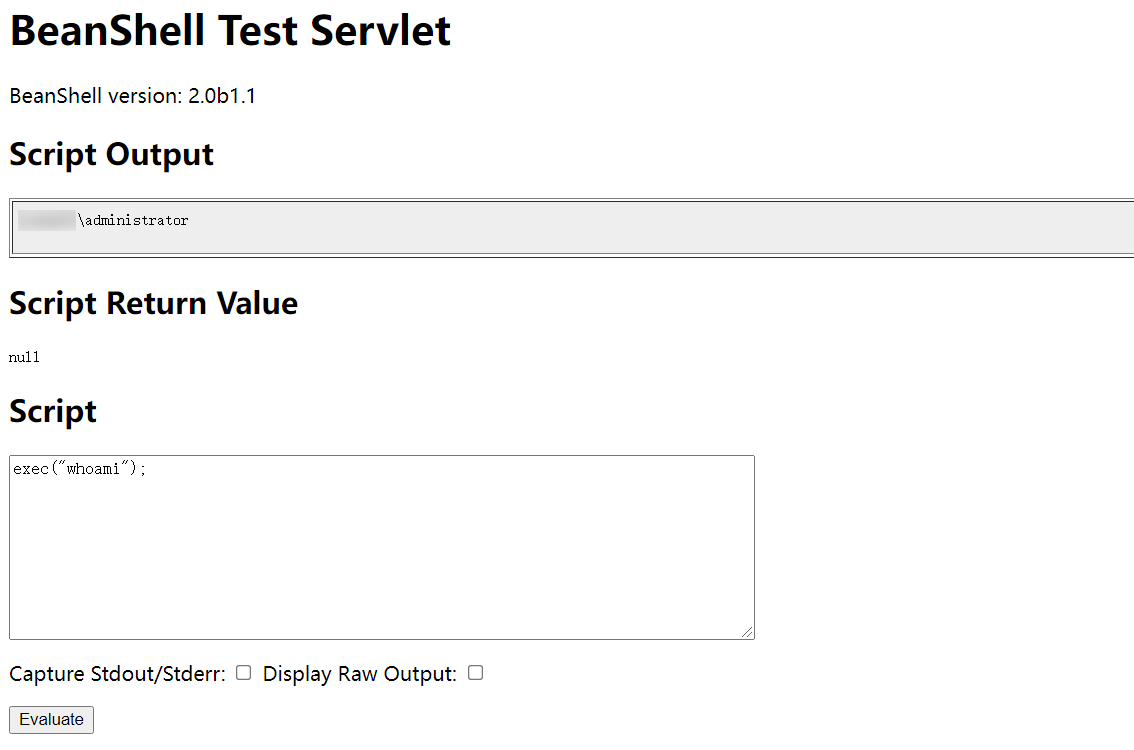Tick the Display Raw Output checkbox
1134x750 pixels.
click(x=475, y=673)
